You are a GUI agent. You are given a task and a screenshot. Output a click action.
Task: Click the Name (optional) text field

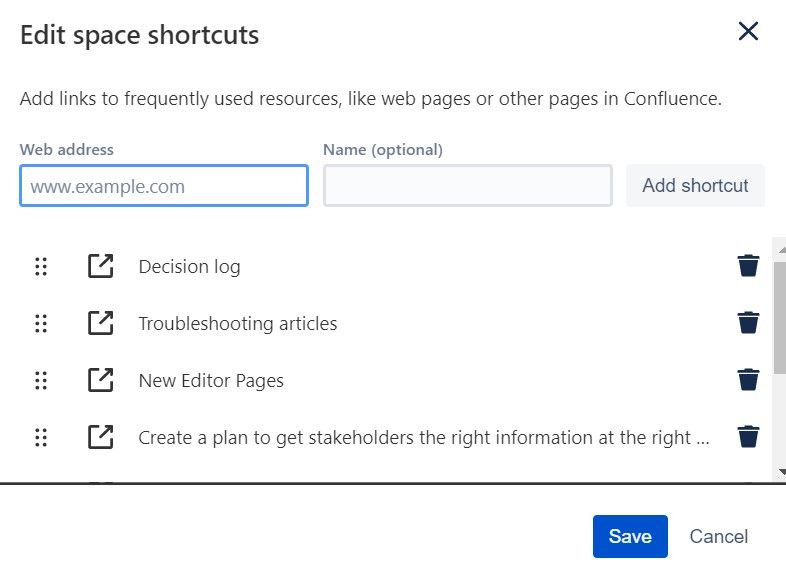pyautogui.click(x=467, y=186)
